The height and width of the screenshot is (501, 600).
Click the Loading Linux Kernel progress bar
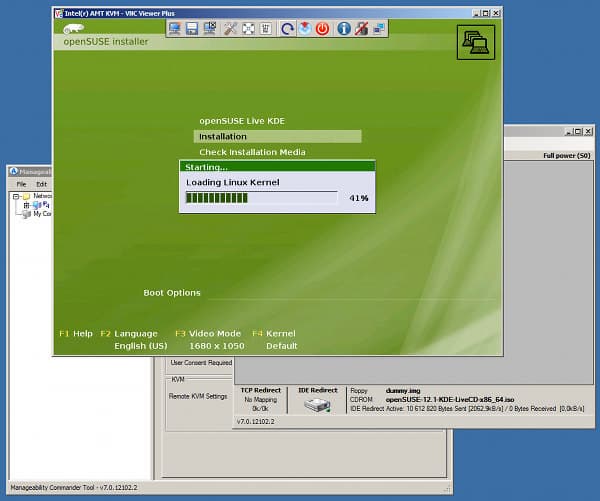(261, 198)
